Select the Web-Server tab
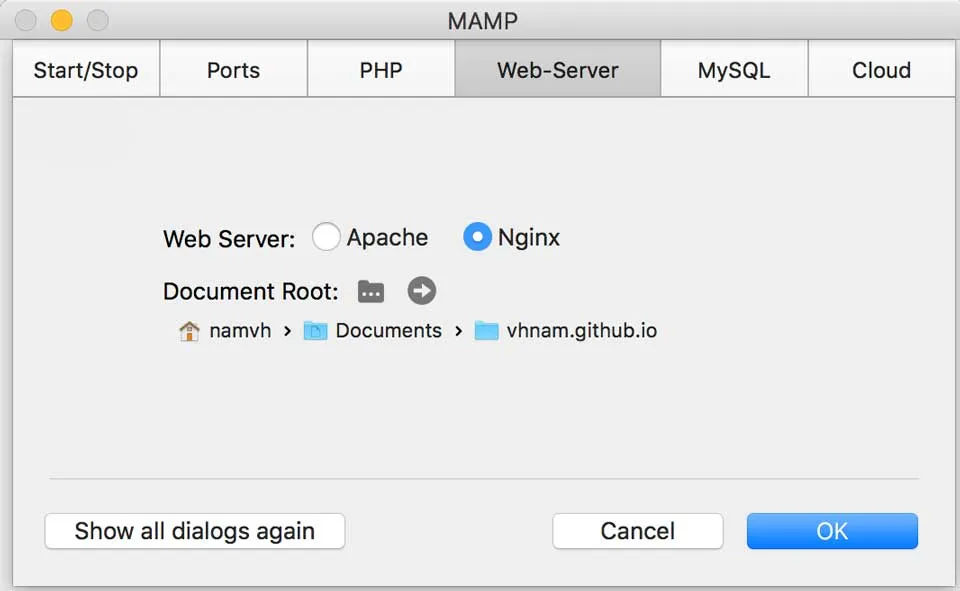The width and height of the screenshot is (960, 591). click(557, 70)
